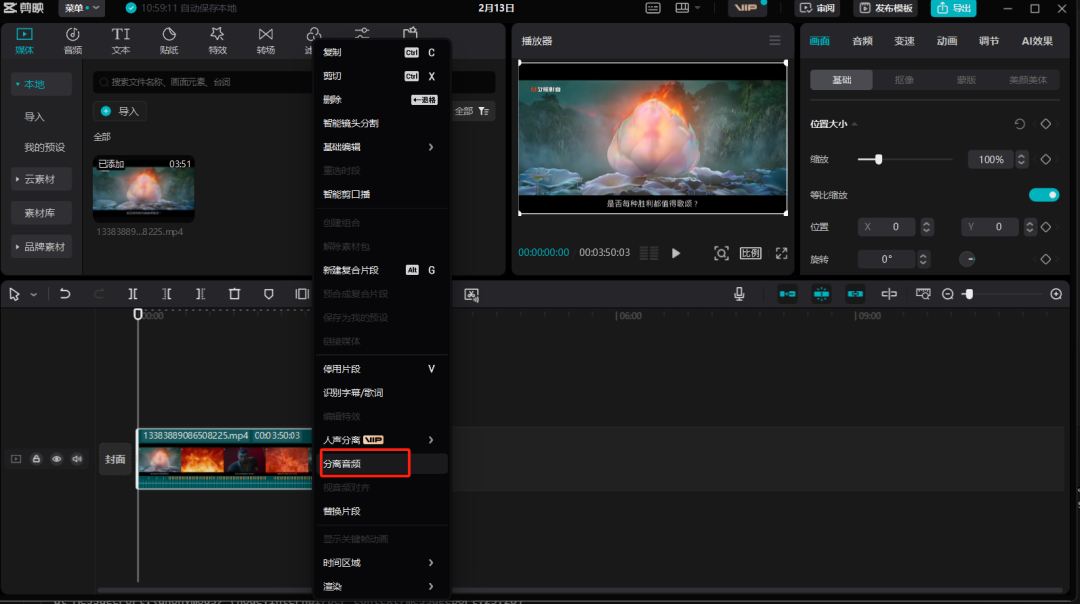Choose 复制 from the context menu
Viewport: 1080px width, 604px height.
coord(380,52)
